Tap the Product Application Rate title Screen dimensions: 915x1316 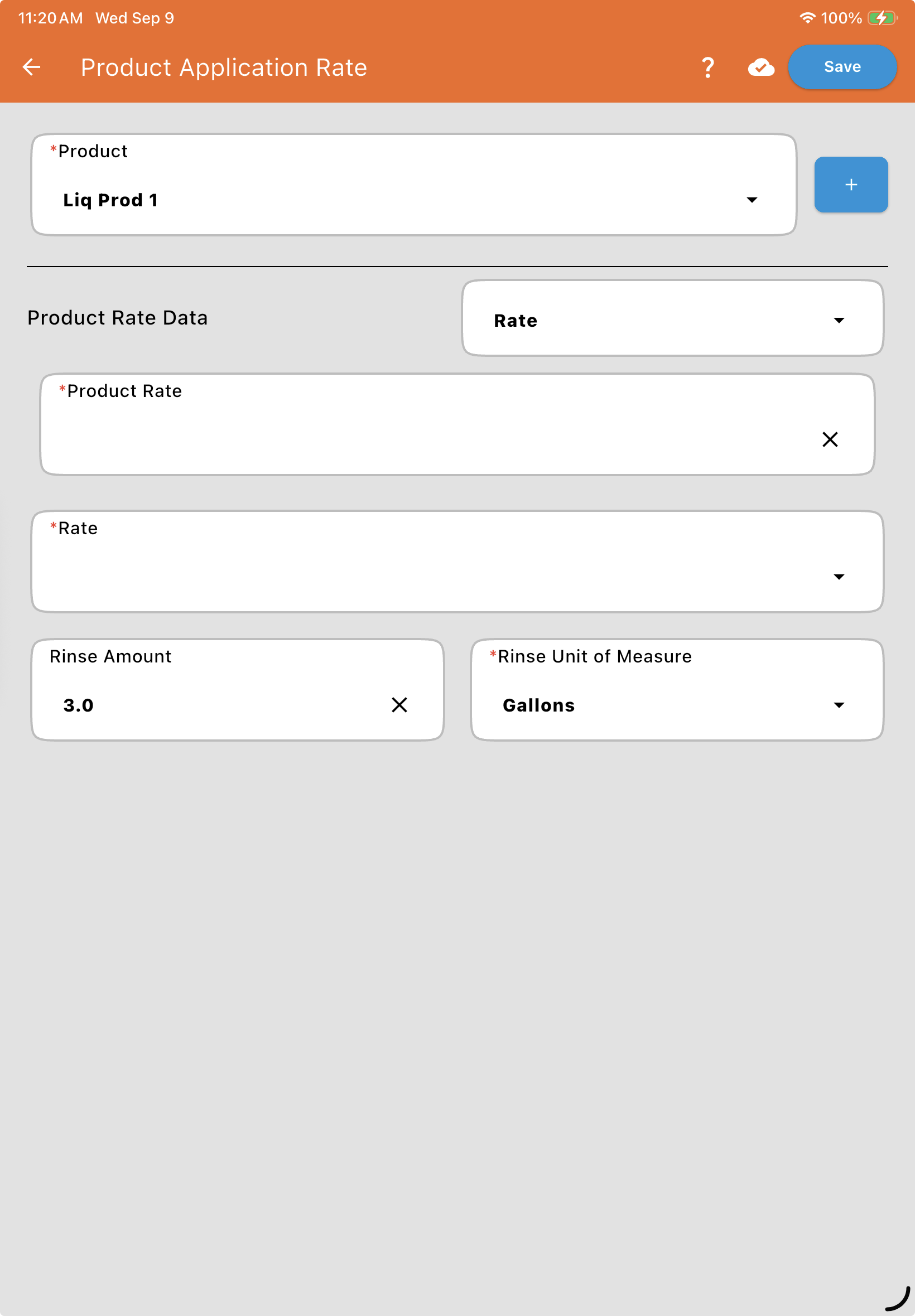pyautogui.click(x=224, y=67)
